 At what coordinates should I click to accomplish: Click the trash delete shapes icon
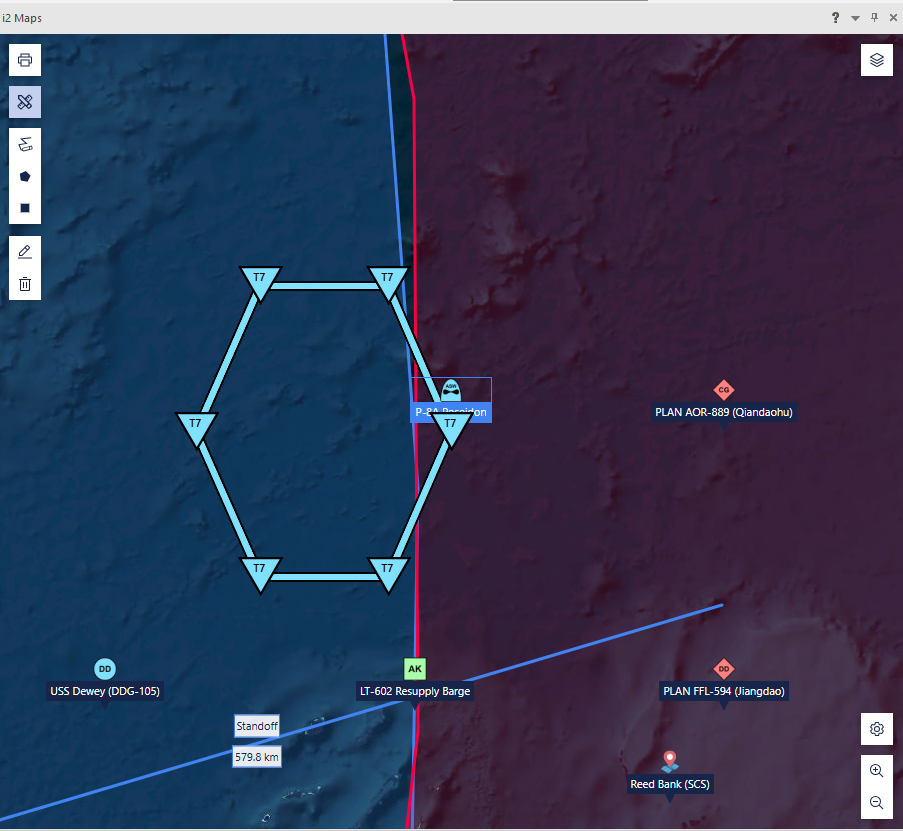(x=25, y=284)
